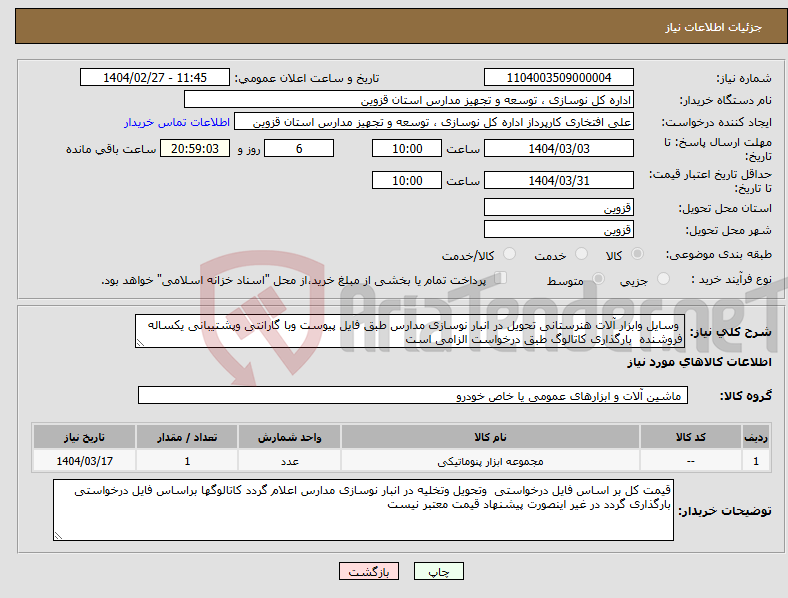Screen dimensions: 788x598
Task: Select the کالا radio button
Action: (637, 254)
